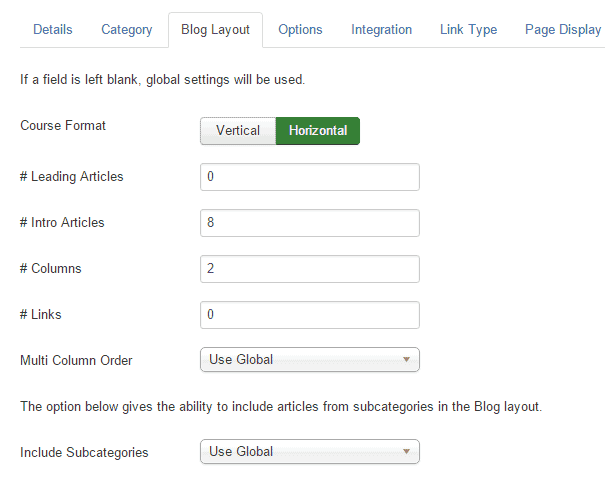Switch to the Link Type tab

point(468,30)
